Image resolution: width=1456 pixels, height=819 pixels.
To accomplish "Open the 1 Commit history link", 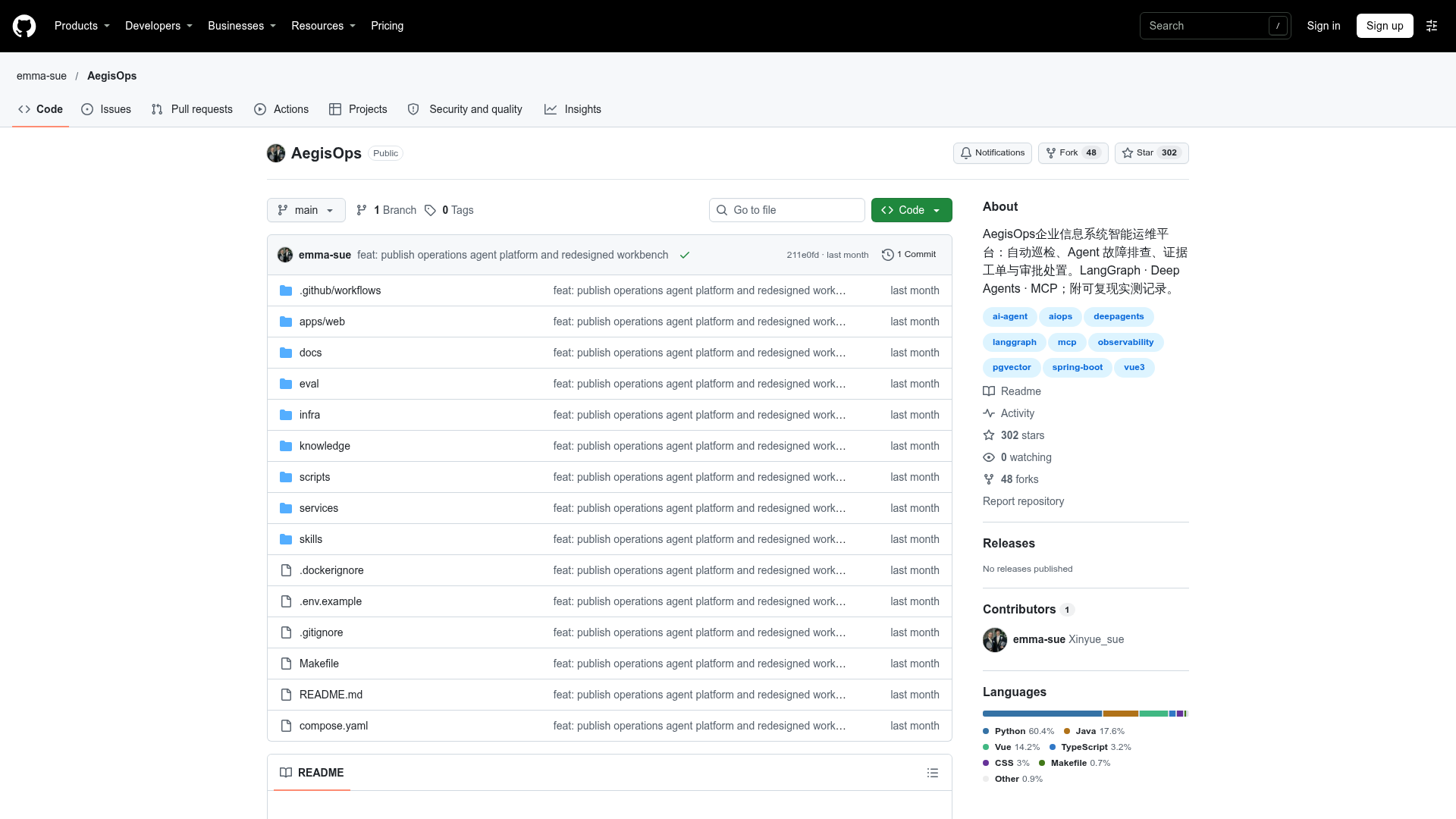I will pos(909,255).
